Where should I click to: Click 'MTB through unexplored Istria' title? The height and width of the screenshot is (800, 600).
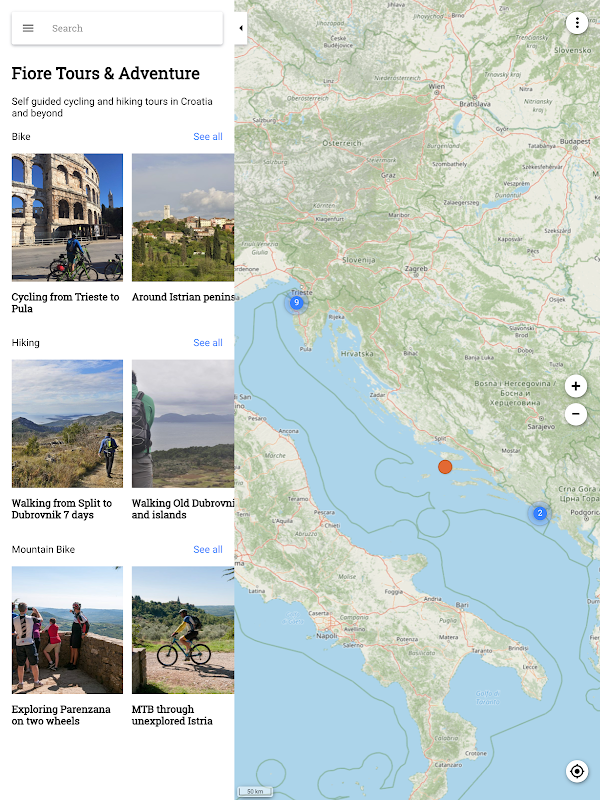click(x=172, y=715)
